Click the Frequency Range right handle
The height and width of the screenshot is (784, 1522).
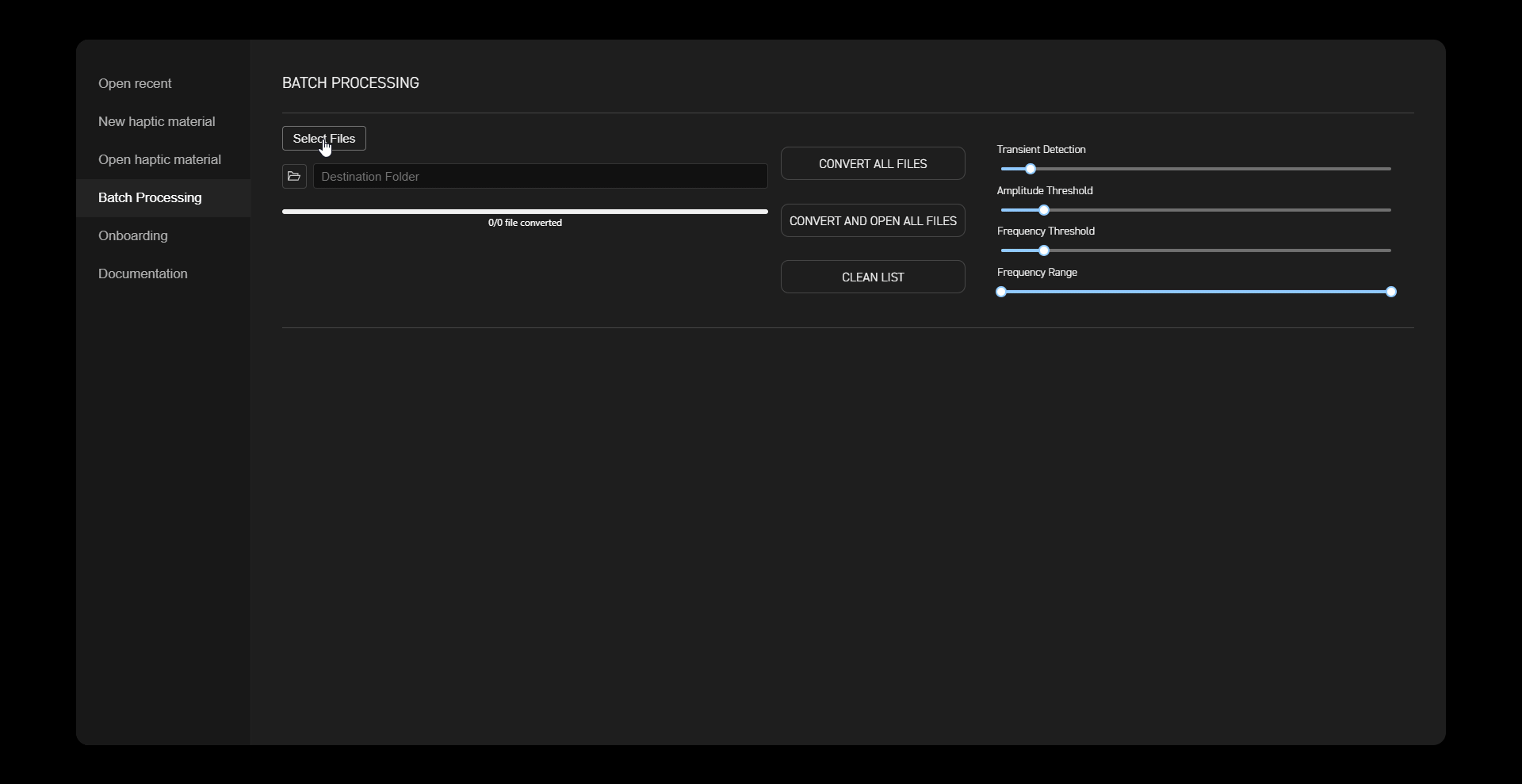(1393, 292)
